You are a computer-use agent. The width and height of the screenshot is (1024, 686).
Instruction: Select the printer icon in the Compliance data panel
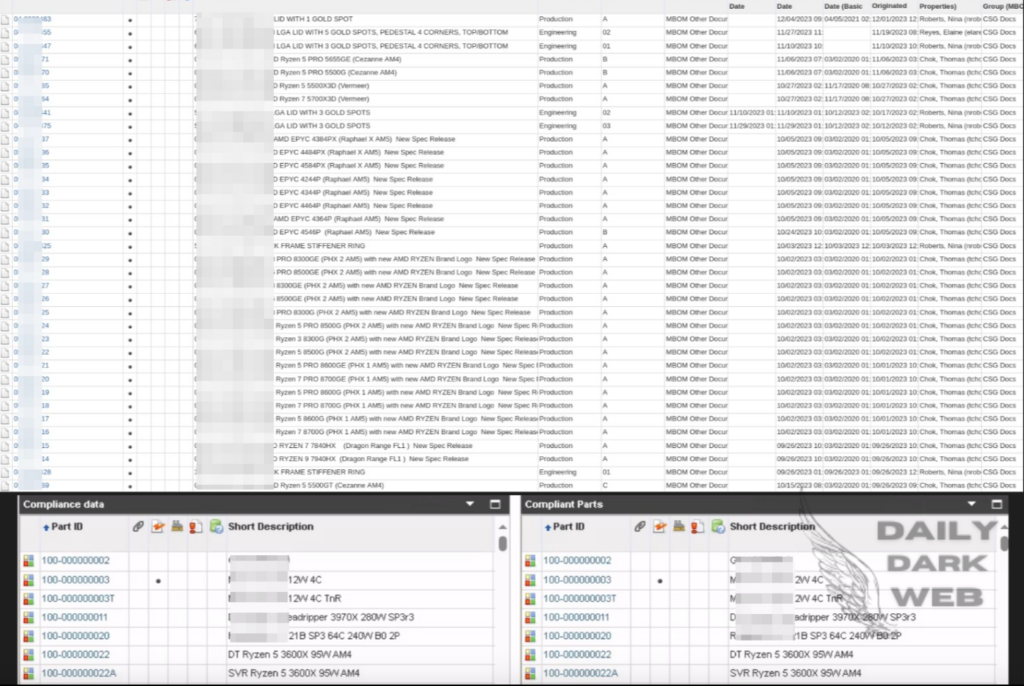pos(175,526)
